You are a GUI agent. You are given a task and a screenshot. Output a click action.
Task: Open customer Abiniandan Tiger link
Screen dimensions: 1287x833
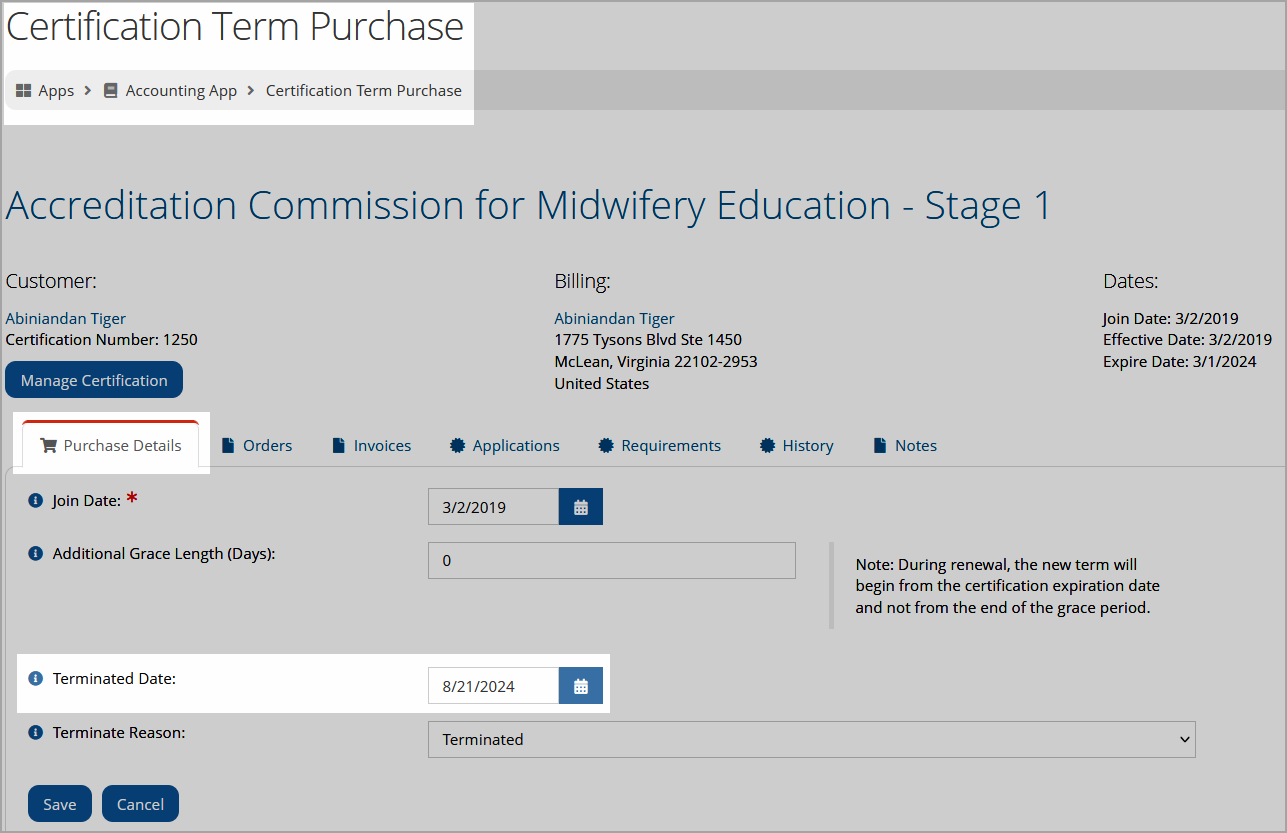pos(66,318)
